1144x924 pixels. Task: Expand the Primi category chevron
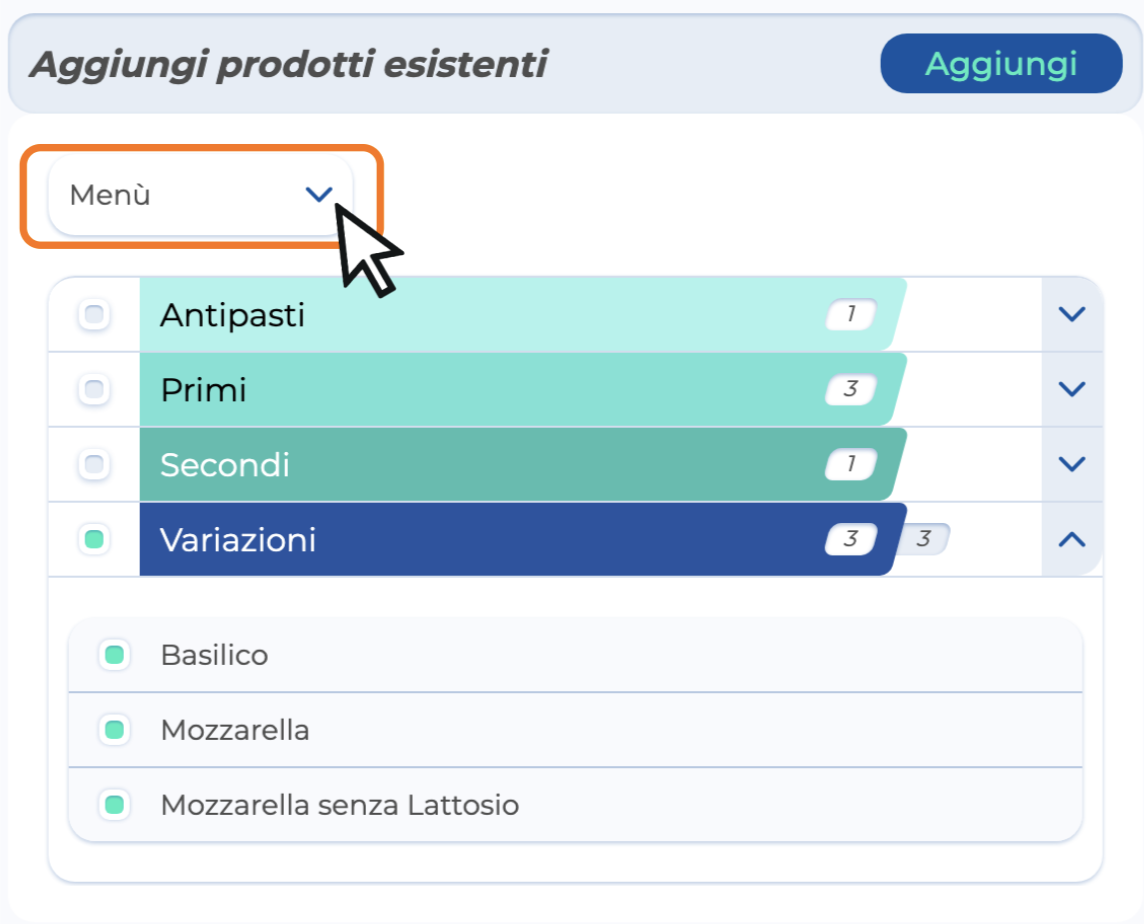point(1071,390)
